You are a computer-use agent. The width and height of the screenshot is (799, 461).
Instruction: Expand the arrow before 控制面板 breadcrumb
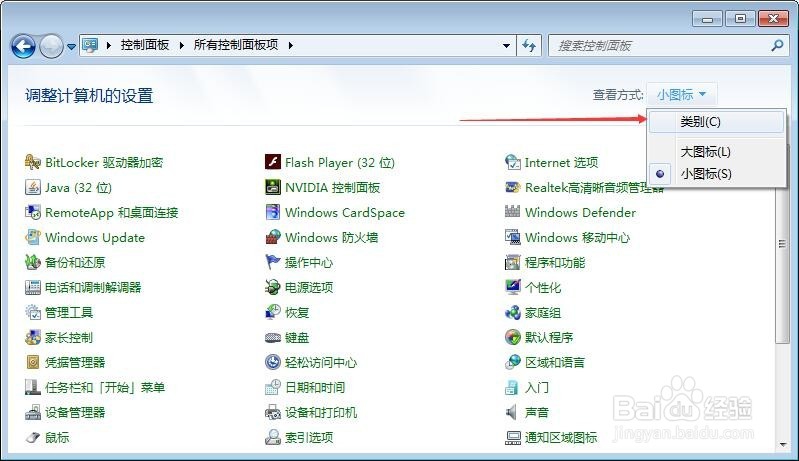[x=109, y=45]
